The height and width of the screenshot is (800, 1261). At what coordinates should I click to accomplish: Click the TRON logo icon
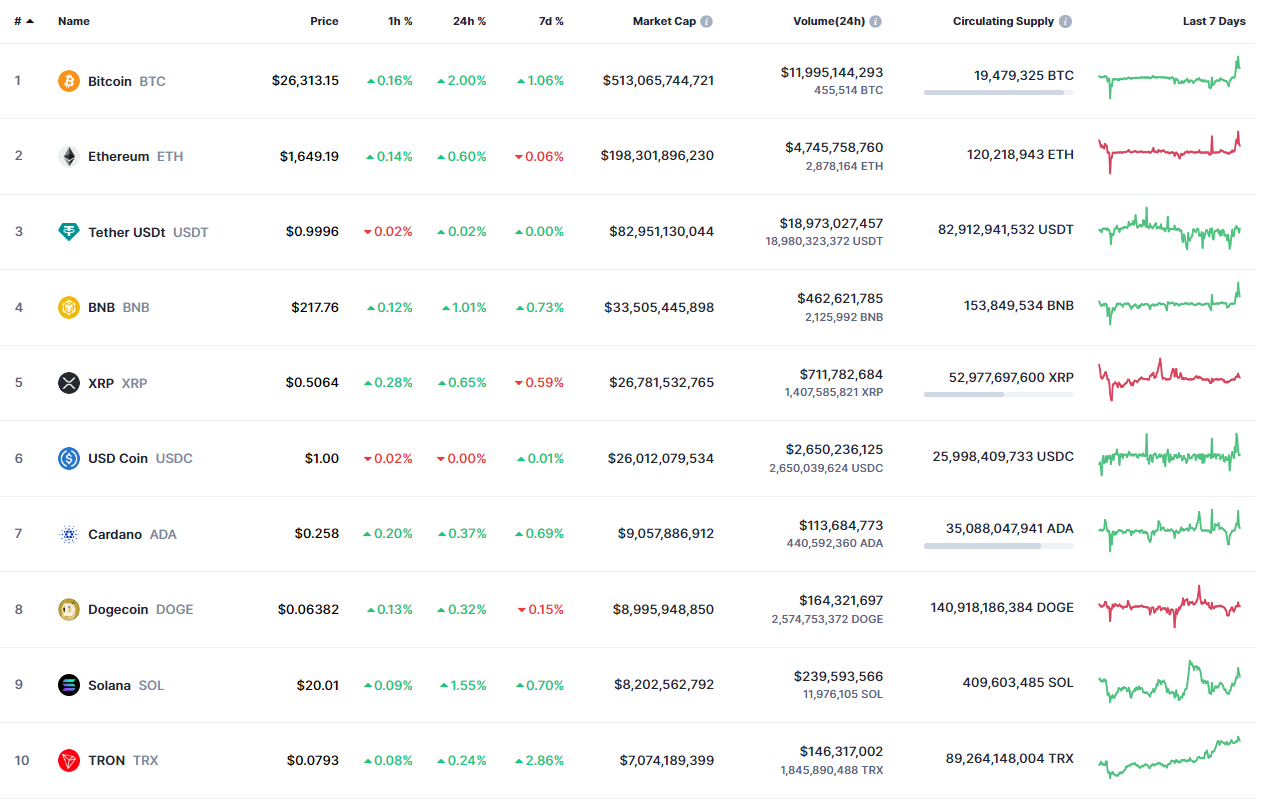69,760
